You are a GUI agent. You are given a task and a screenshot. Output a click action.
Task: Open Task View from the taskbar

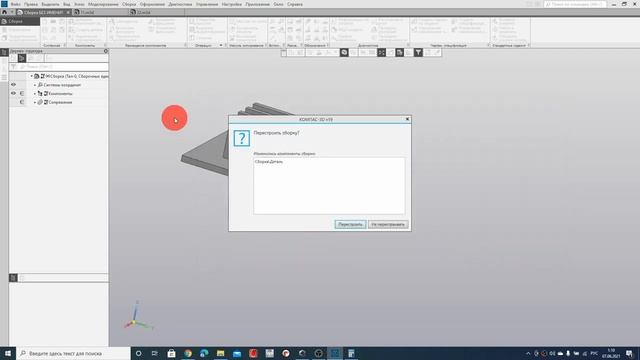(155, 353)
